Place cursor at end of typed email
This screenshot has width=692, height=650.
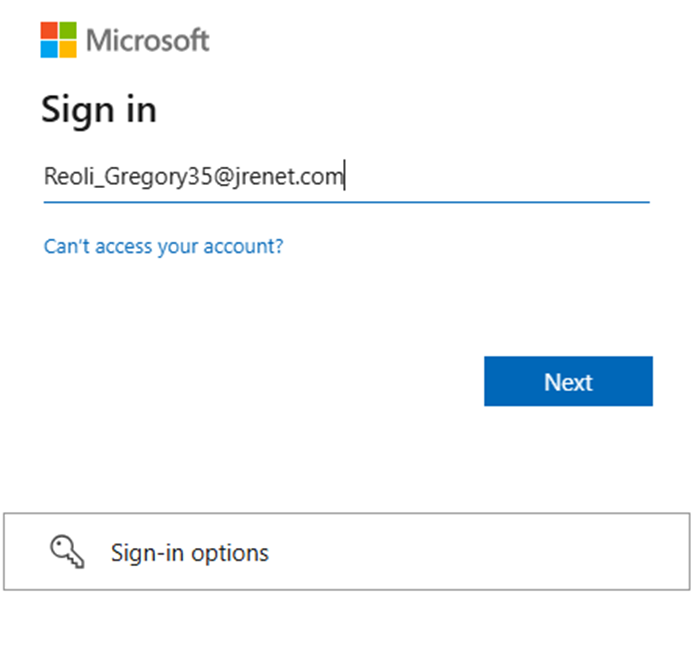(344, 178)
